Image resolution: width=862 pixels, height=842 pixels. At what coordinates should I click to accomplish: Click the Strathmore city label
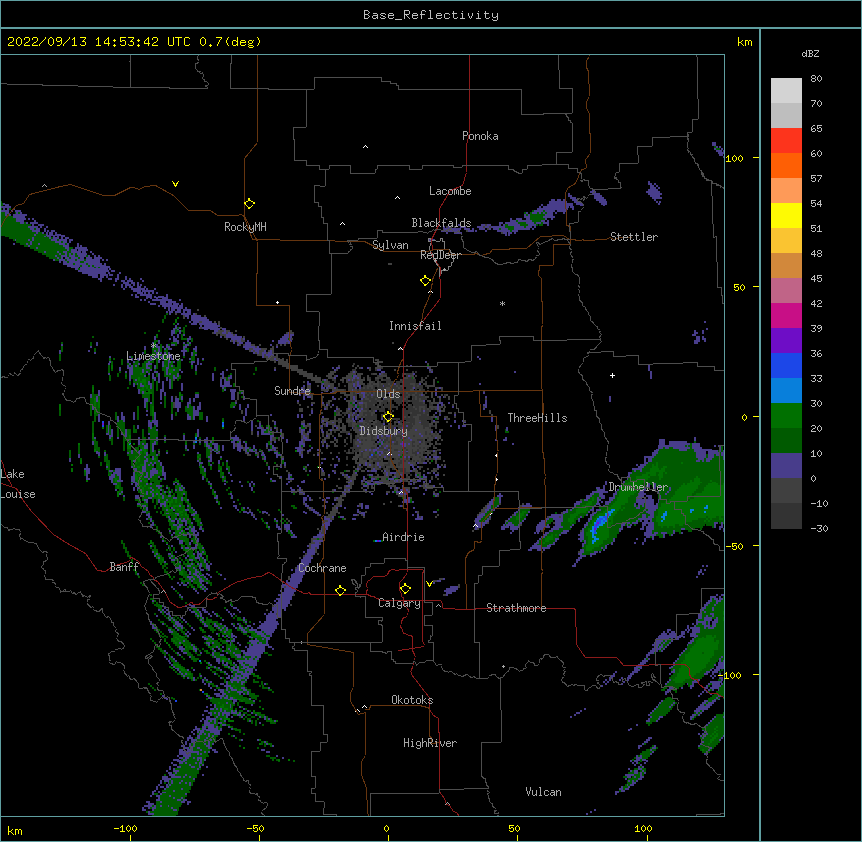click(x=516, y=608)
